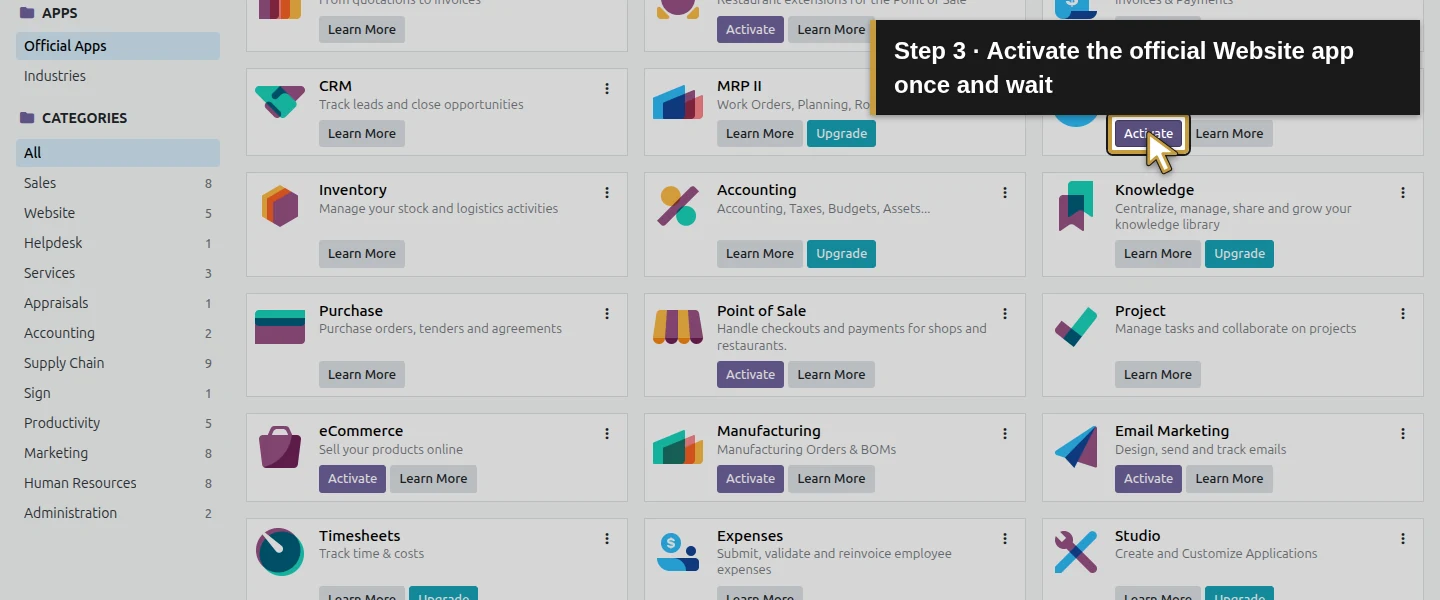Click Learn More on the Manufacturing card
Image resolution: width=1440 pixels, height=600 pixels.
(831, 479)
